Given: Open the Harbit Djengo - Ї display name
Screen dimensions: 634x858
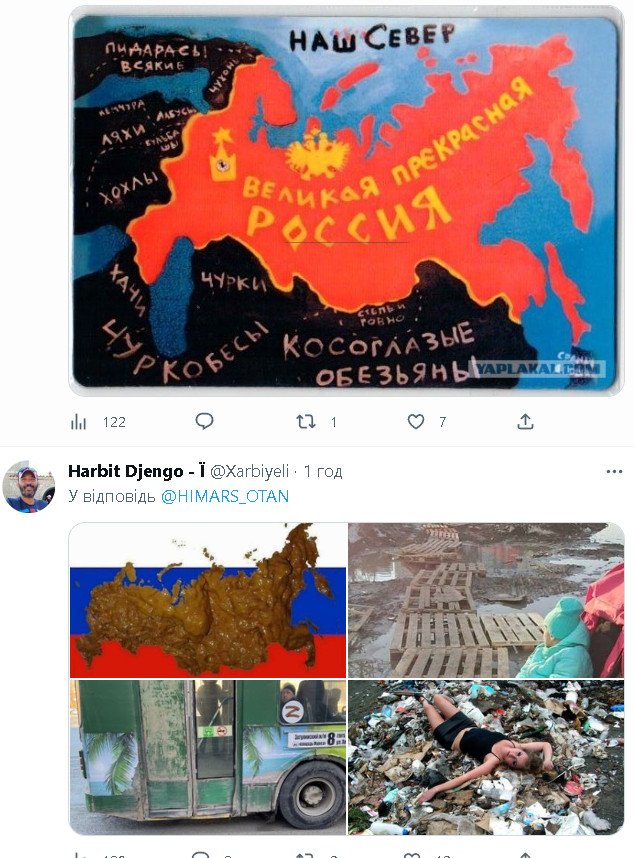Looking at the screenshot, I should click(137, 471).
